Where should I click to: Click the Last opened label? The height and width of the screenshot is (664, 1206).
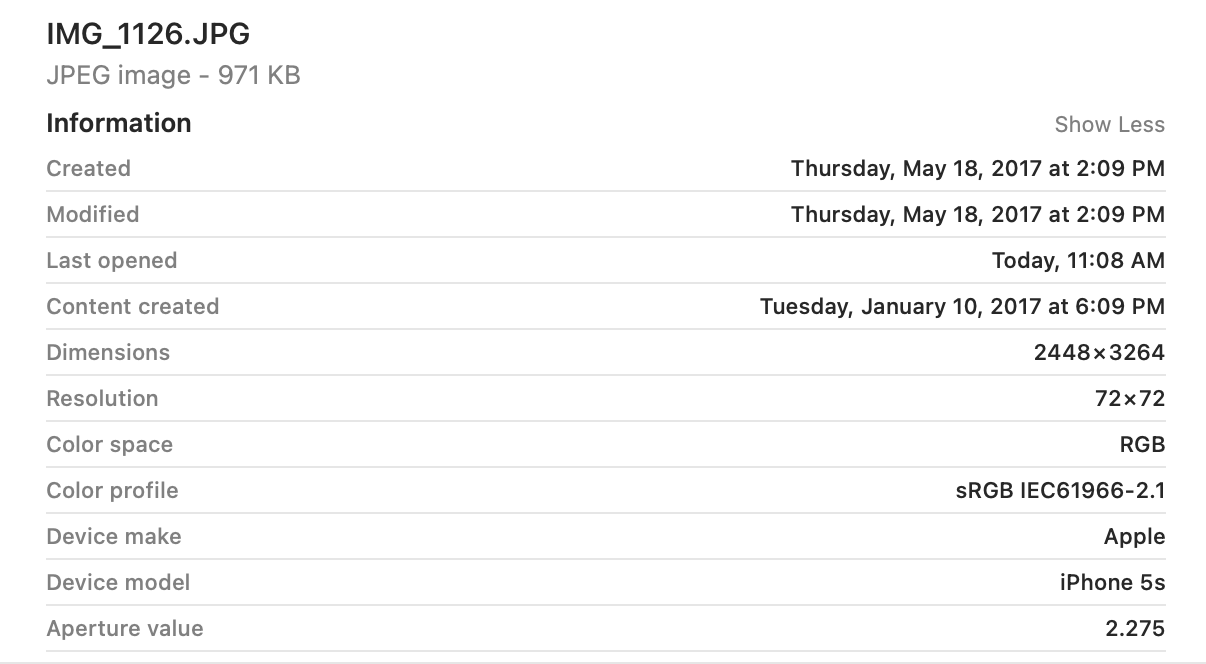pyautogui.click(x=112, y=260)
